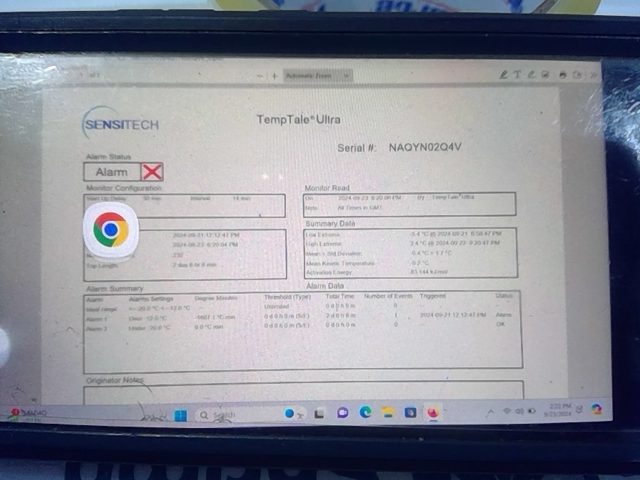Click the Alarm Summary heading
The height and width of the screenshot is (480, 640).
click(115, 289)
